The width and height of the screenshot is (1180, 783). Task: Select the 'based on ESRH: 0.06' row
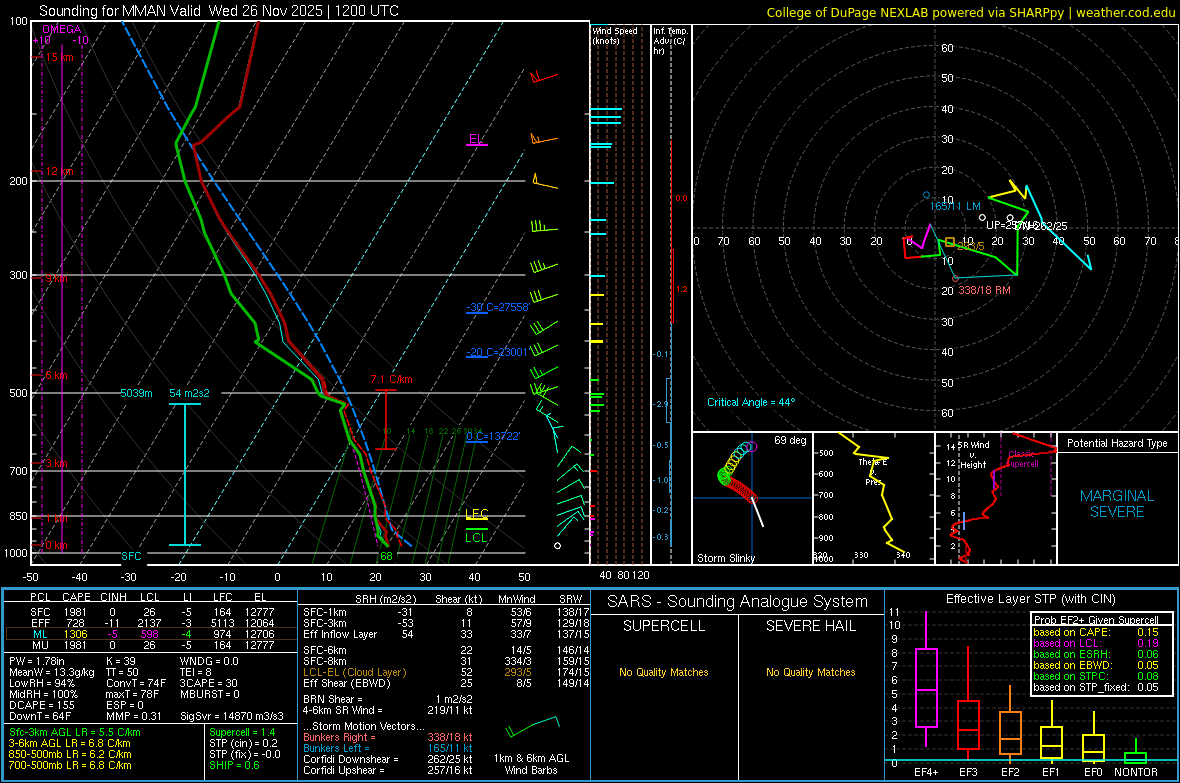(x=1096, y=654)
